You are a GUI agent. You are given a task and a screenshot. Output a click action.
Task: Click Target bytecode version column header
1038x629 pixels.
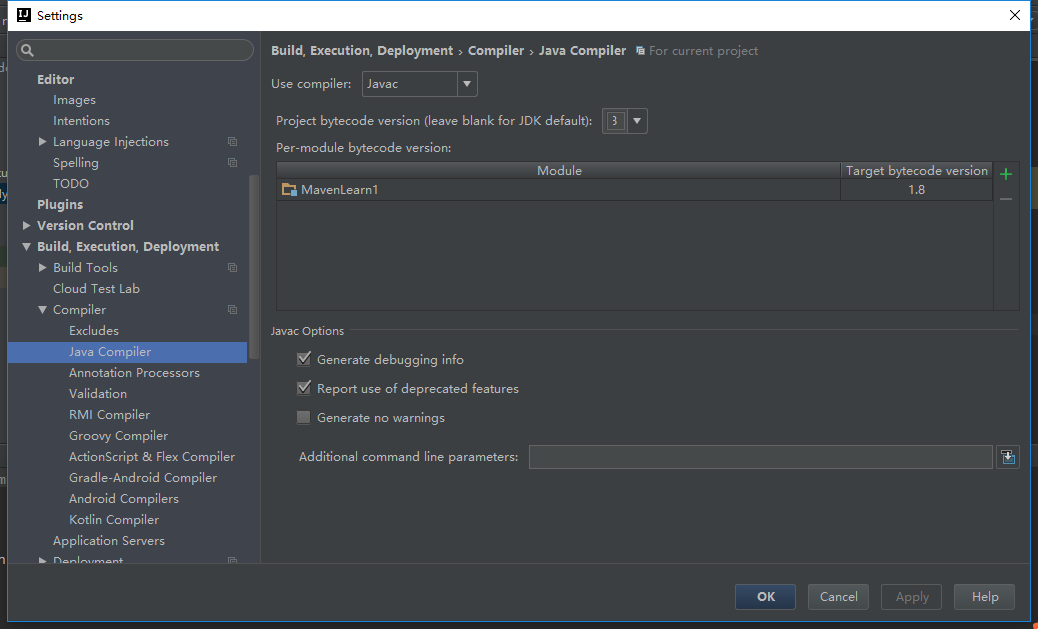916,171
